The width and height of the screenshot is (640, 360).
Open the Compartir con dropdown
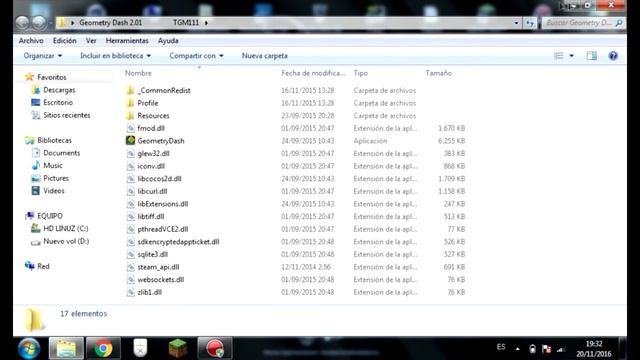click(196, 56)
